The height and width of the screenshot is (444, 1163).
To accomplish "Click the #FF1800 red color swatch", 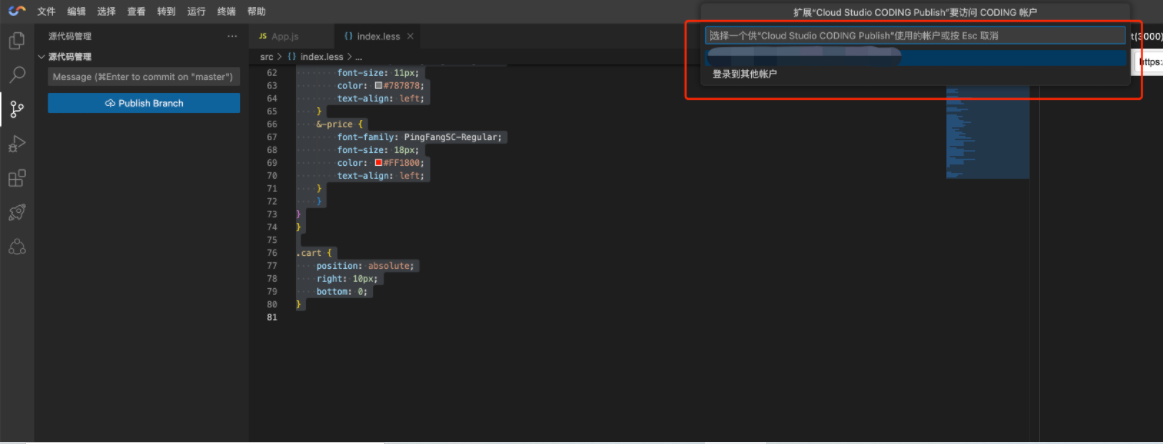I will [x=379, y=163].
